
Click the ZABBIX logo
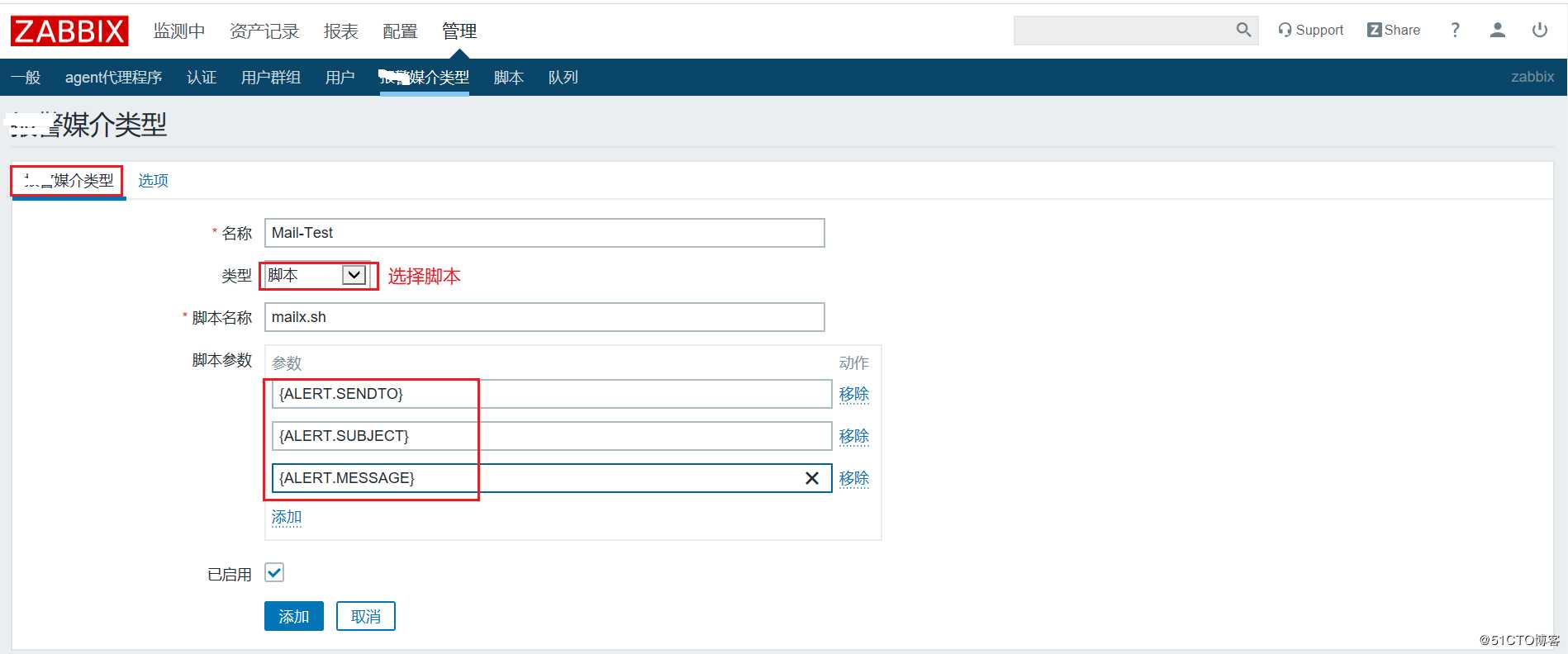point(69,31)
